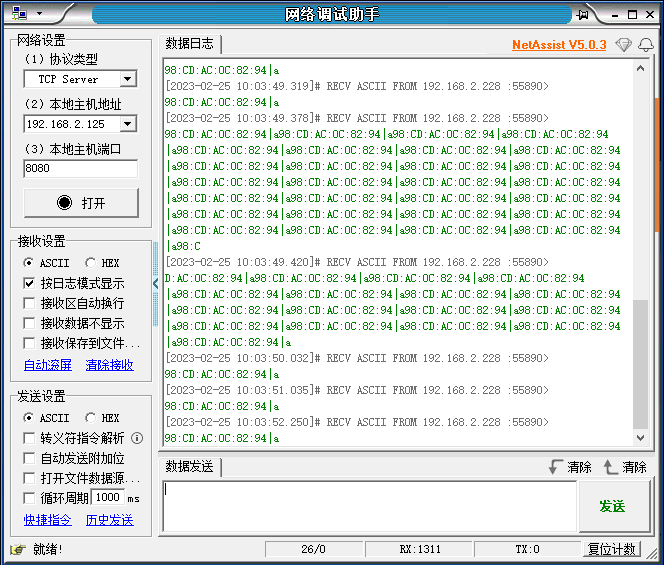The height and width of the screenshot is (565, 664).
Task: Switch to the 数据日志 tab
Action: 189,43
